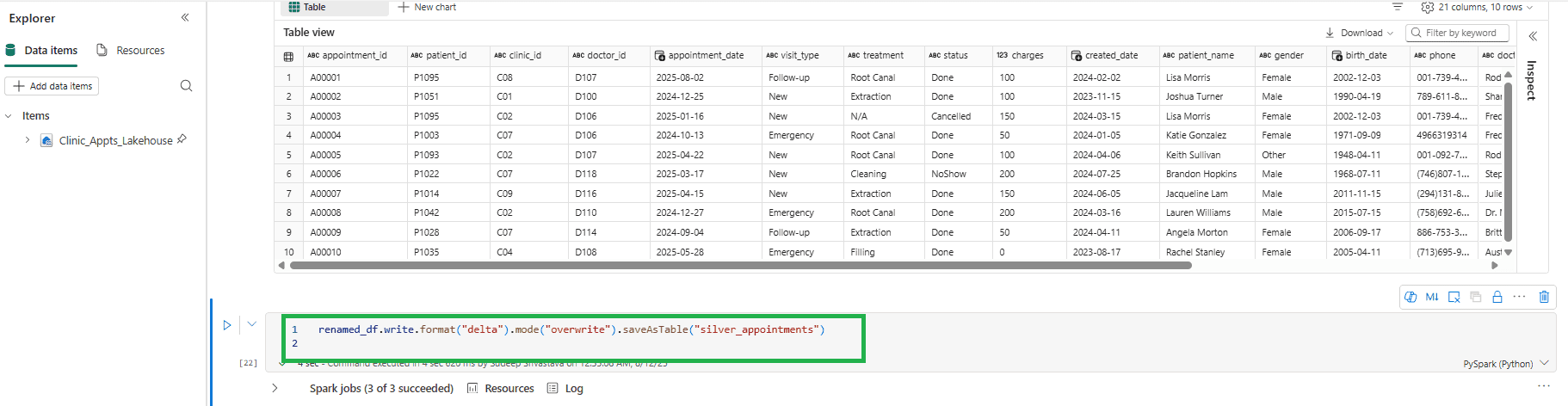Delete the current notebook cell

click(1544, 297)
